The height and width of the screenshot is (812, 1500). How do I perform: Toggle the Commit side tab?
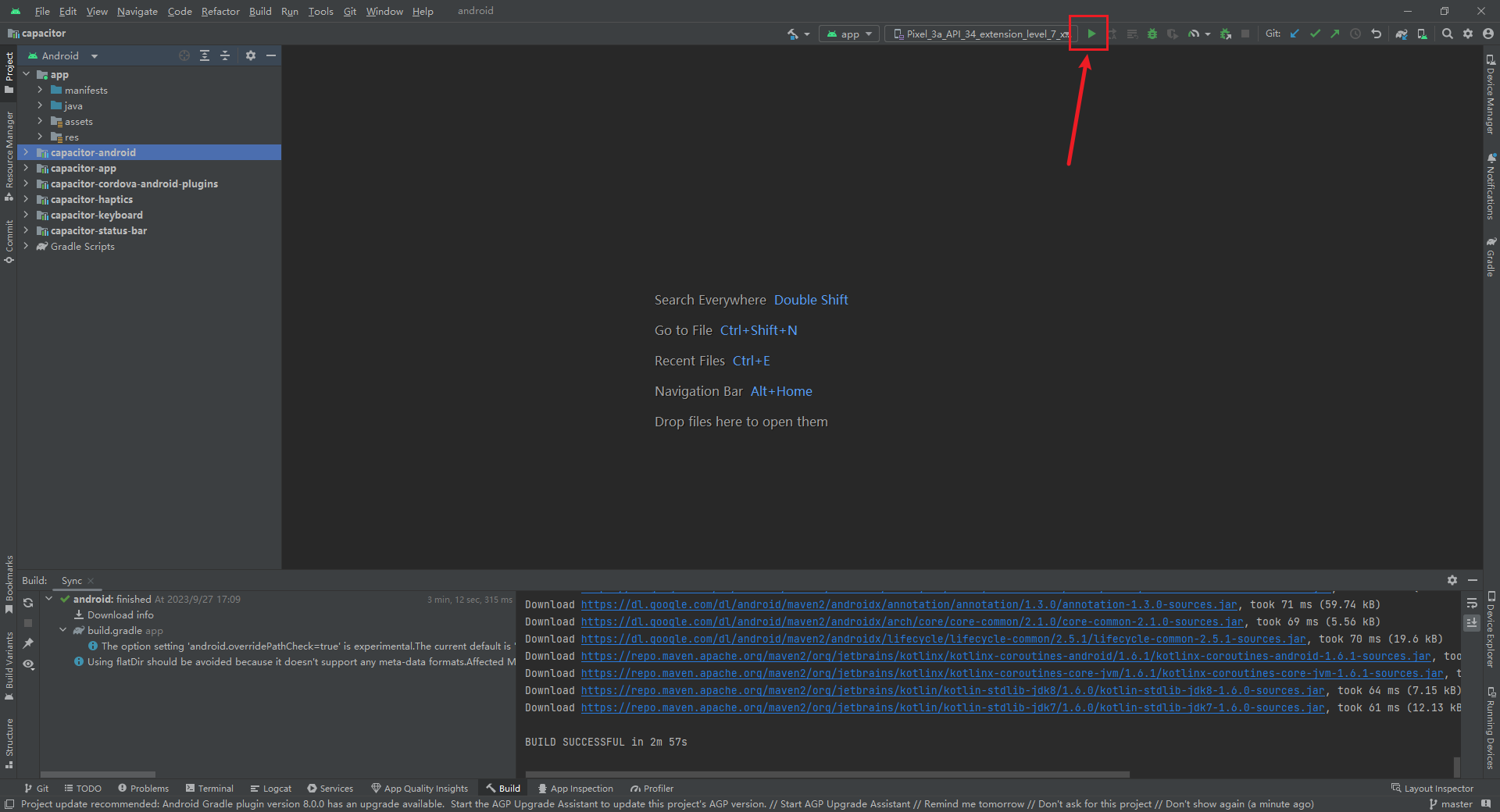(9, 241)
